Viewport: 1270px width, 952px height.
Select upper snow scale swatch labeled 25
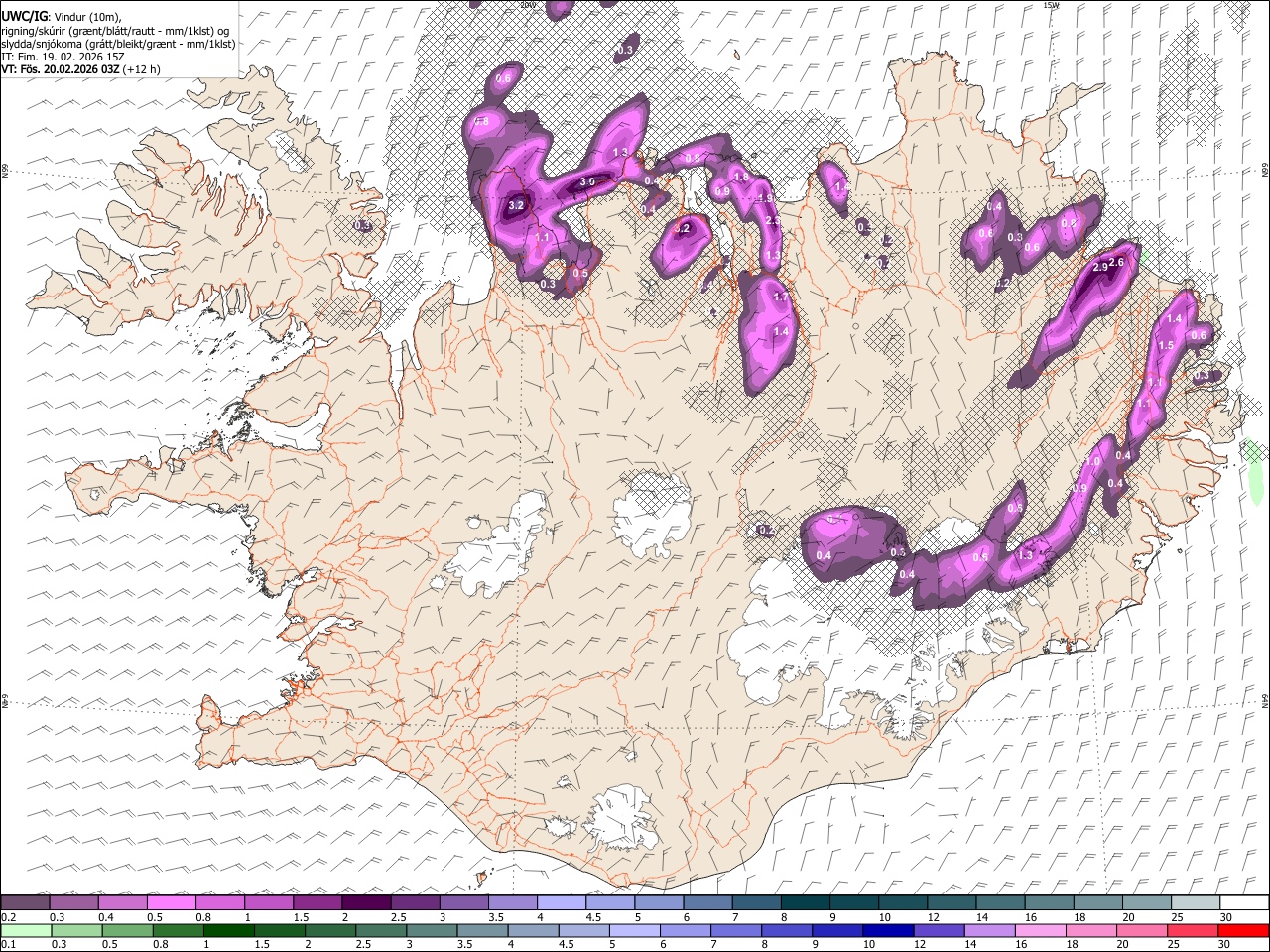(x=1197, y=903)
